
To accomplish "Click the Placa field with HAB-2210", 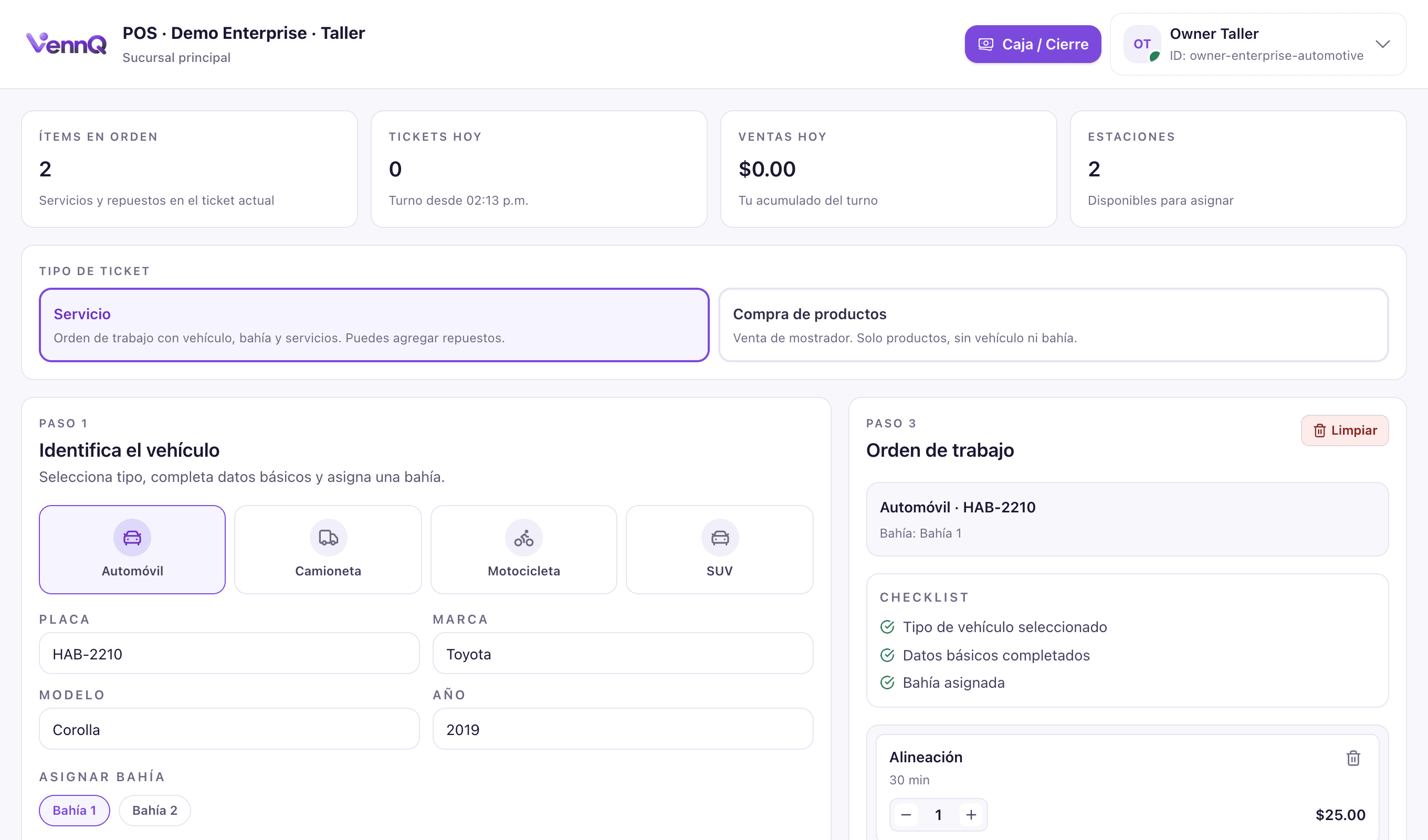I will coord(229,654).
